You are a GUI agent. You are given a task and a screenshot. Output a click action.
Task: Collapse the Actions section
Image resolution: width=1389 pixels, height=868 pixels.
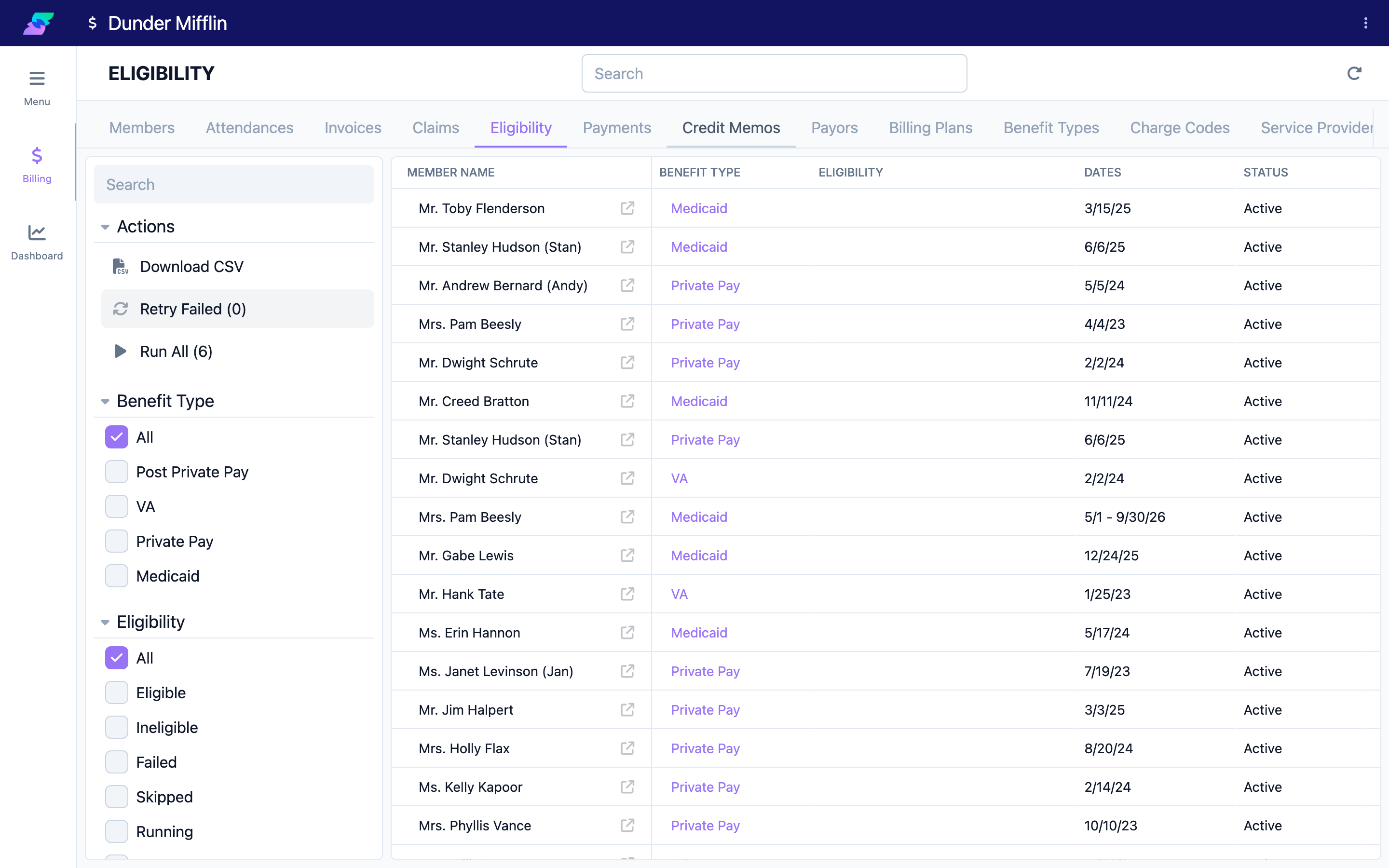coord(105,227)
